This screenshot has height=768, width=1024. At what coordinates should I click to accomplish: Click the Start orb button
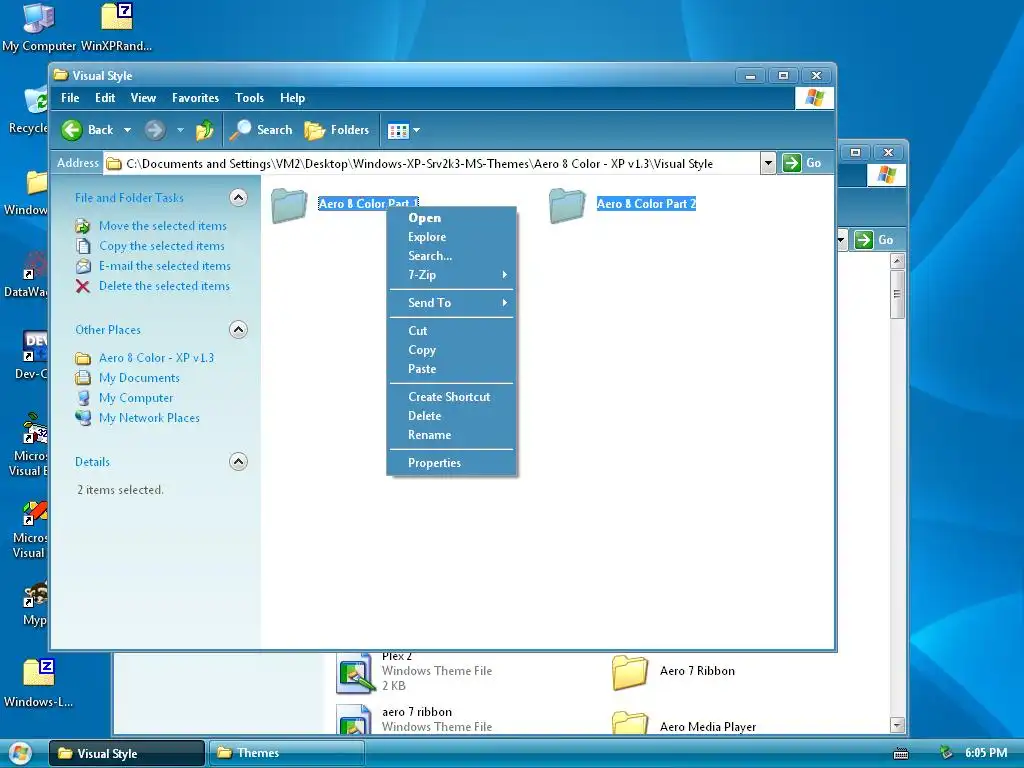click(x=20, y=753)
